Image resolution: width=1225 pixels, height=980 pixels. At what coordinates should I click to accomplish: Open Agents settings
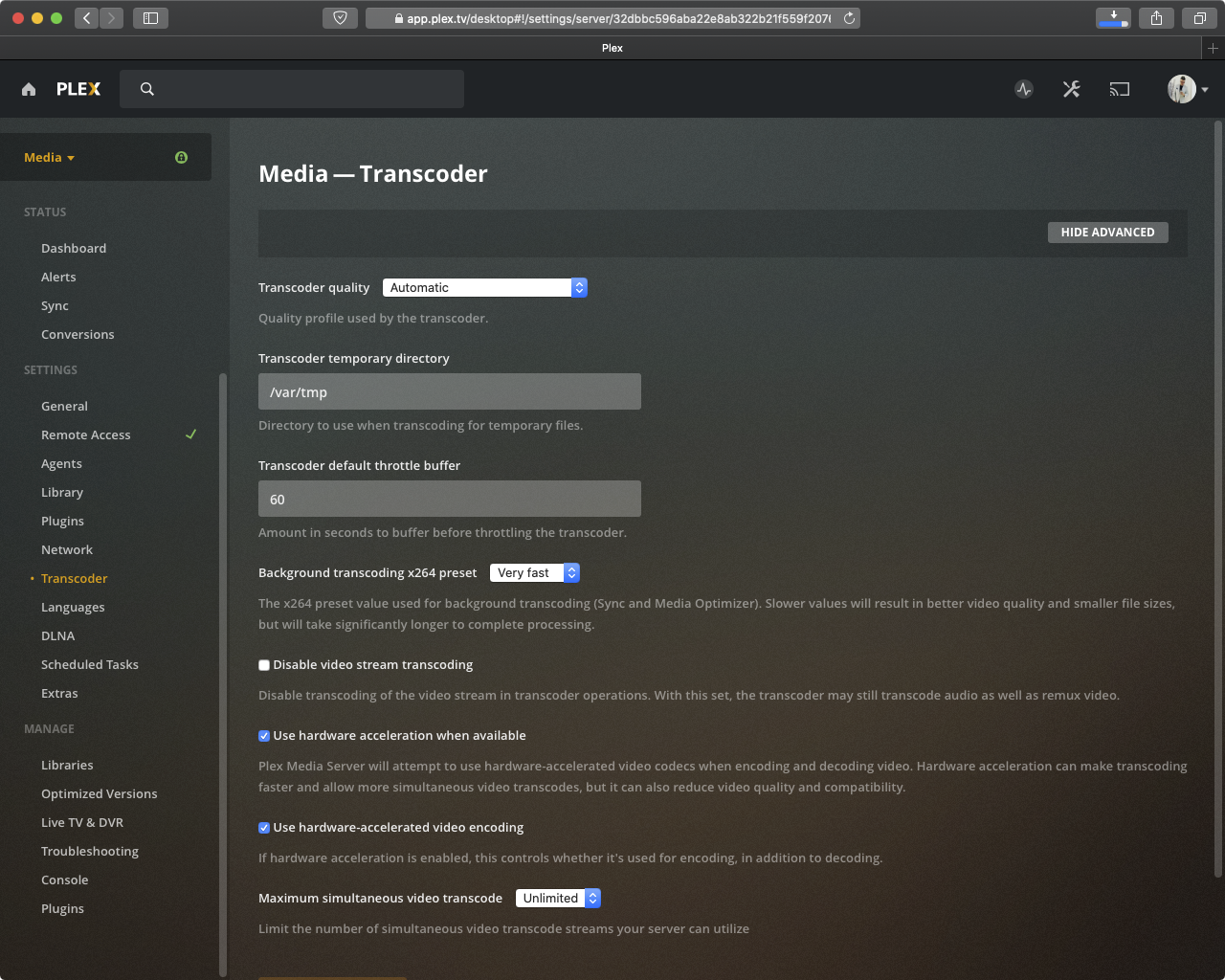[x=61, y=463]
